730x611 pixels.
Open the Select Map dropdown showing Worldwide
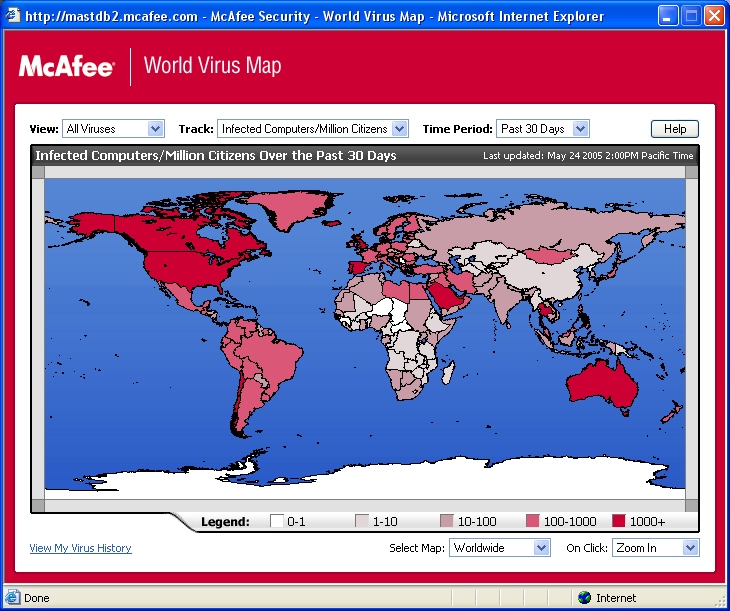[500, 548]
